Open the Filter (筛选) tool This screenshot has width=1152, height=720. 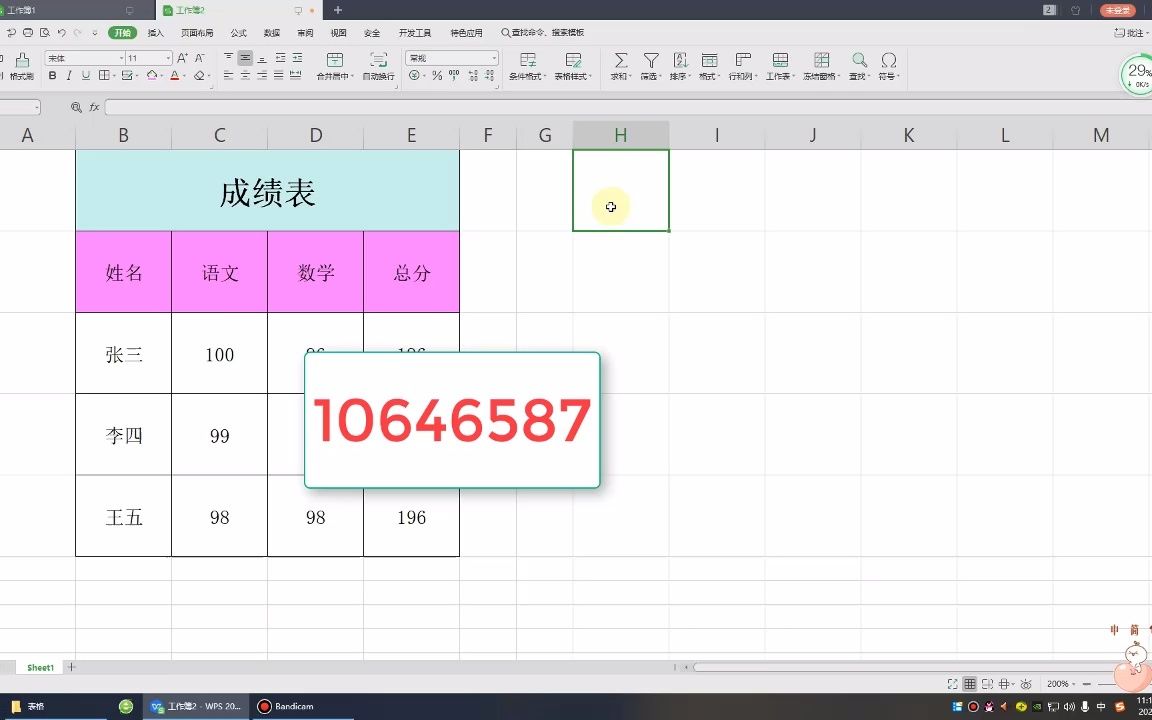click(651, 60)
